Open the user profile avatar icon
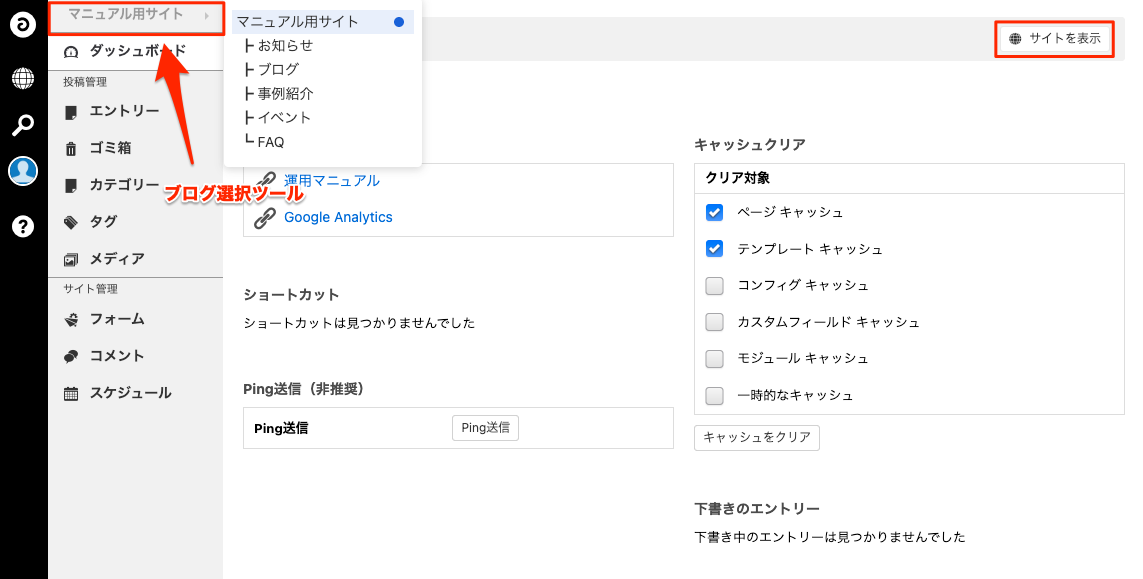 click(23, 171)
